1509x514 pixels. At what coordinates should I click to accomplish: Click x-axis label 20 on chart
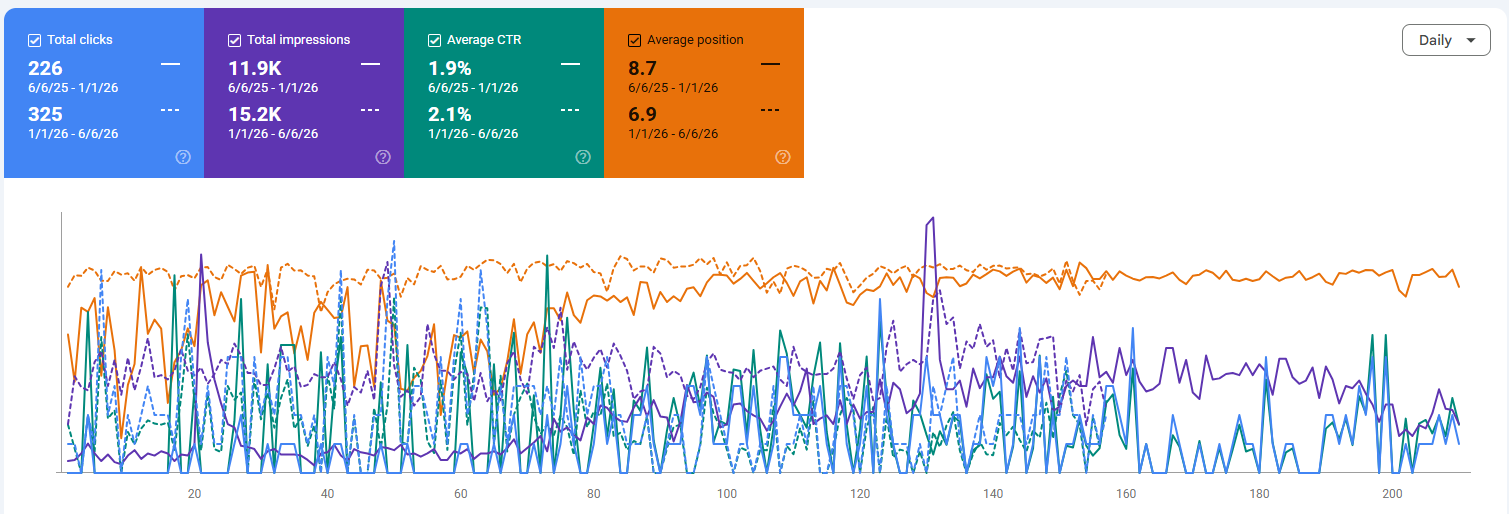coord(194,494)
